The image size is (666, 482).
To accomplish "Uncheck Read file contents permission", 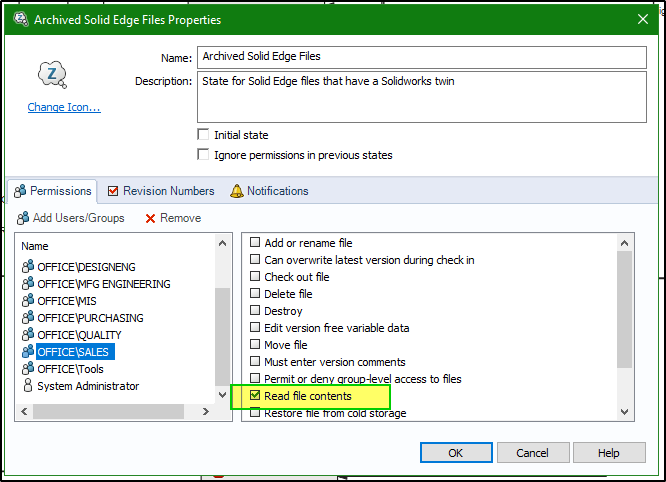I will coord(255,395).
